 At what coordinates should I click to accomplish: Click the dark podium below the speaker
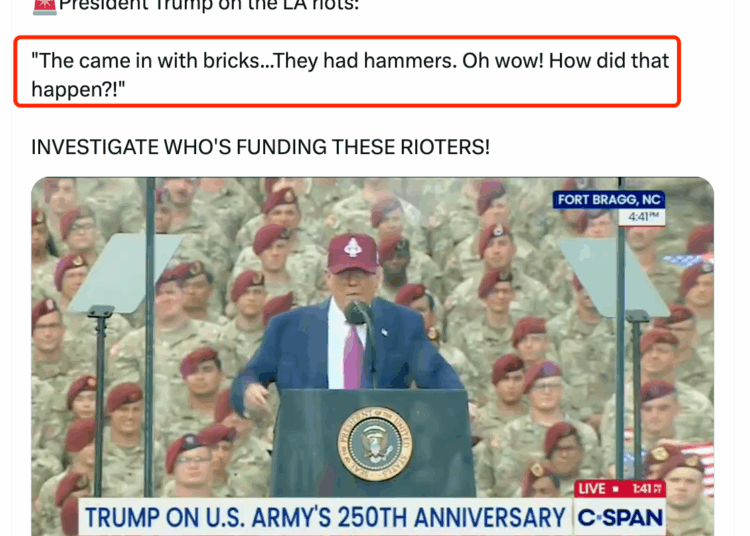click(374, 443)
